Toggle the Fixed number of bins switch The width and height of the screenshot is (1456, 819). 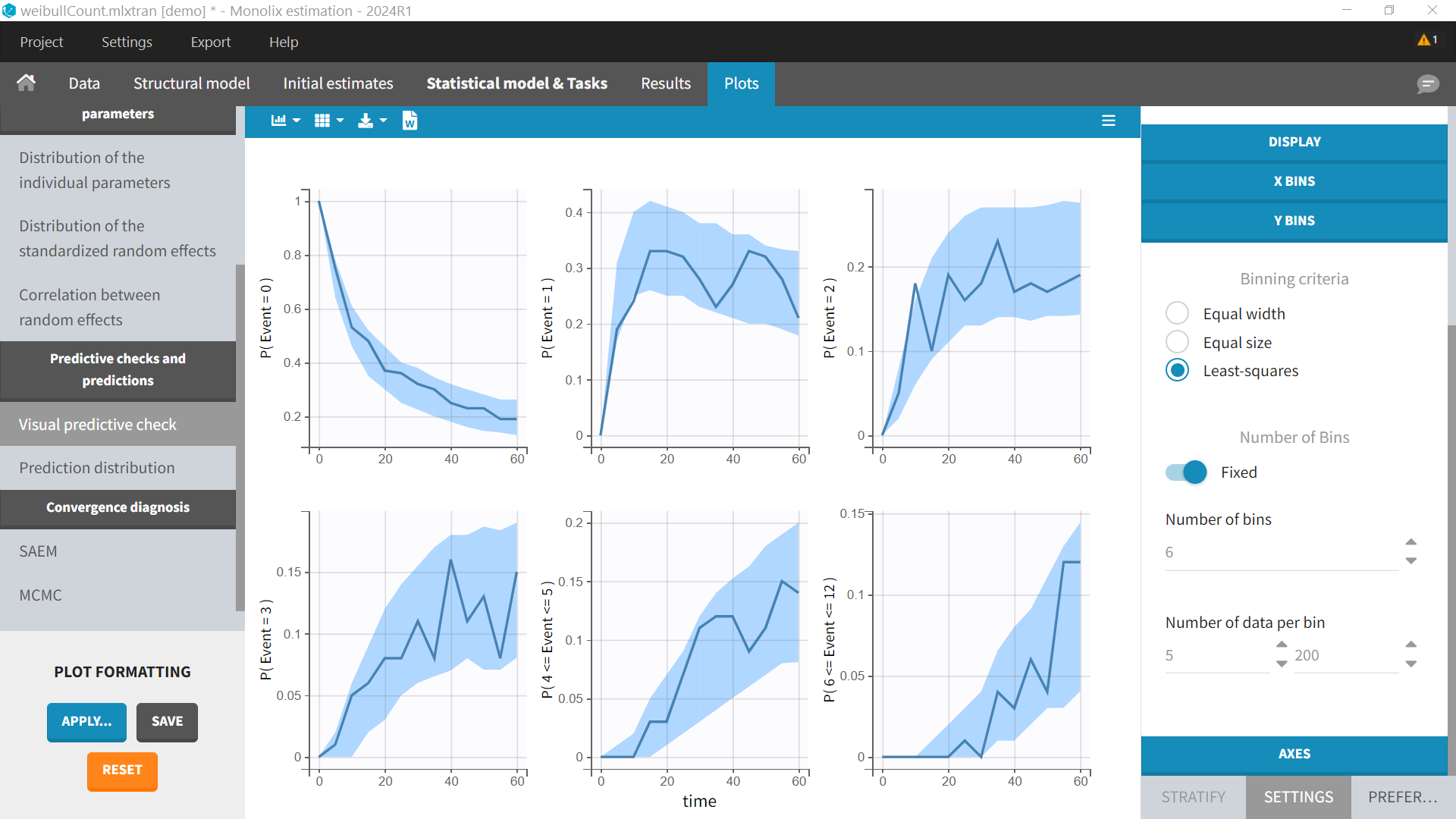click(x=1186, y=472)
